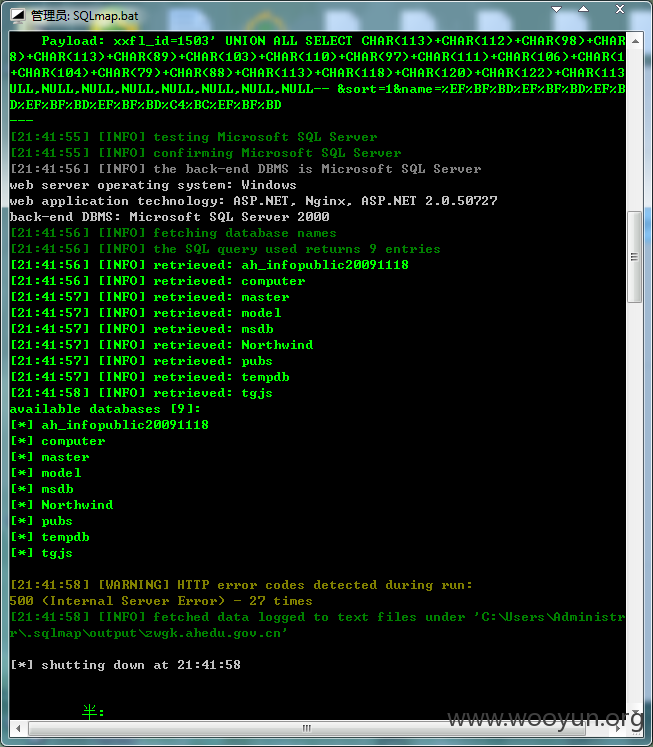Click '[*] Northwind' in database list
The image size is (653, 747).
pyautogui.click(x=61, y=505)
